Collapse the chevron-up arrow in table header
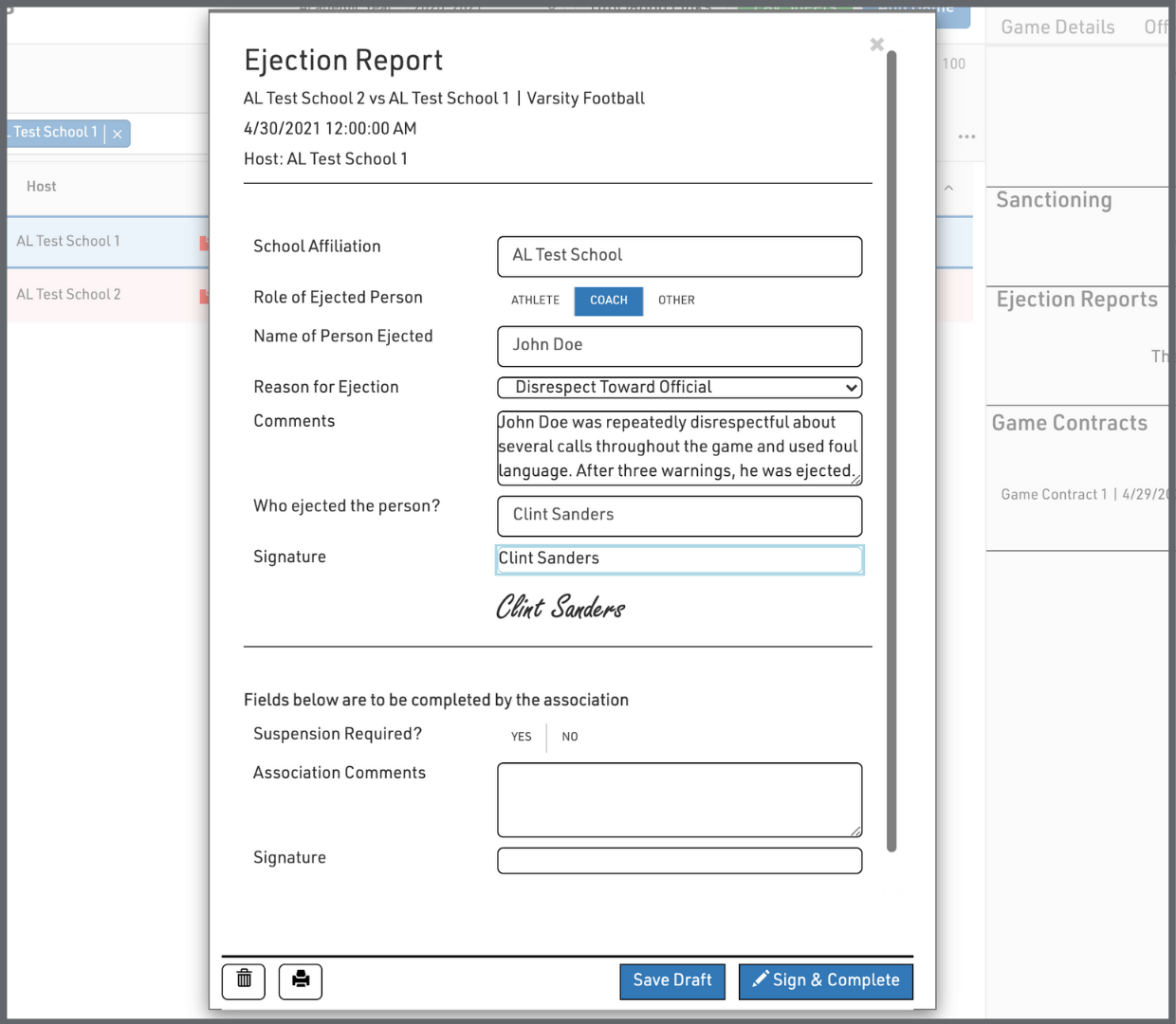Viewport: 1176px width, 1024px height. [x=948, y=188]
